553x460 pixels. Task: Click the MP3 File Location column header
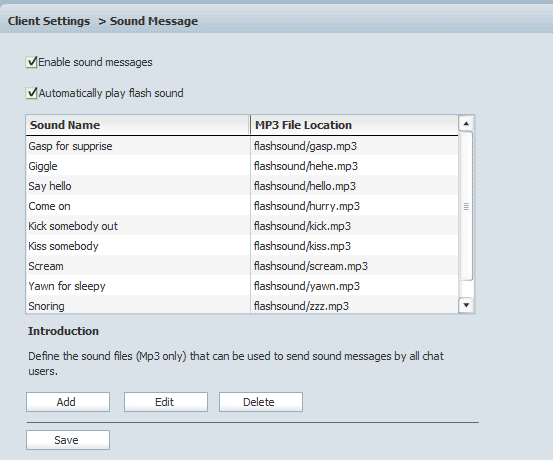tap(354, 125)
